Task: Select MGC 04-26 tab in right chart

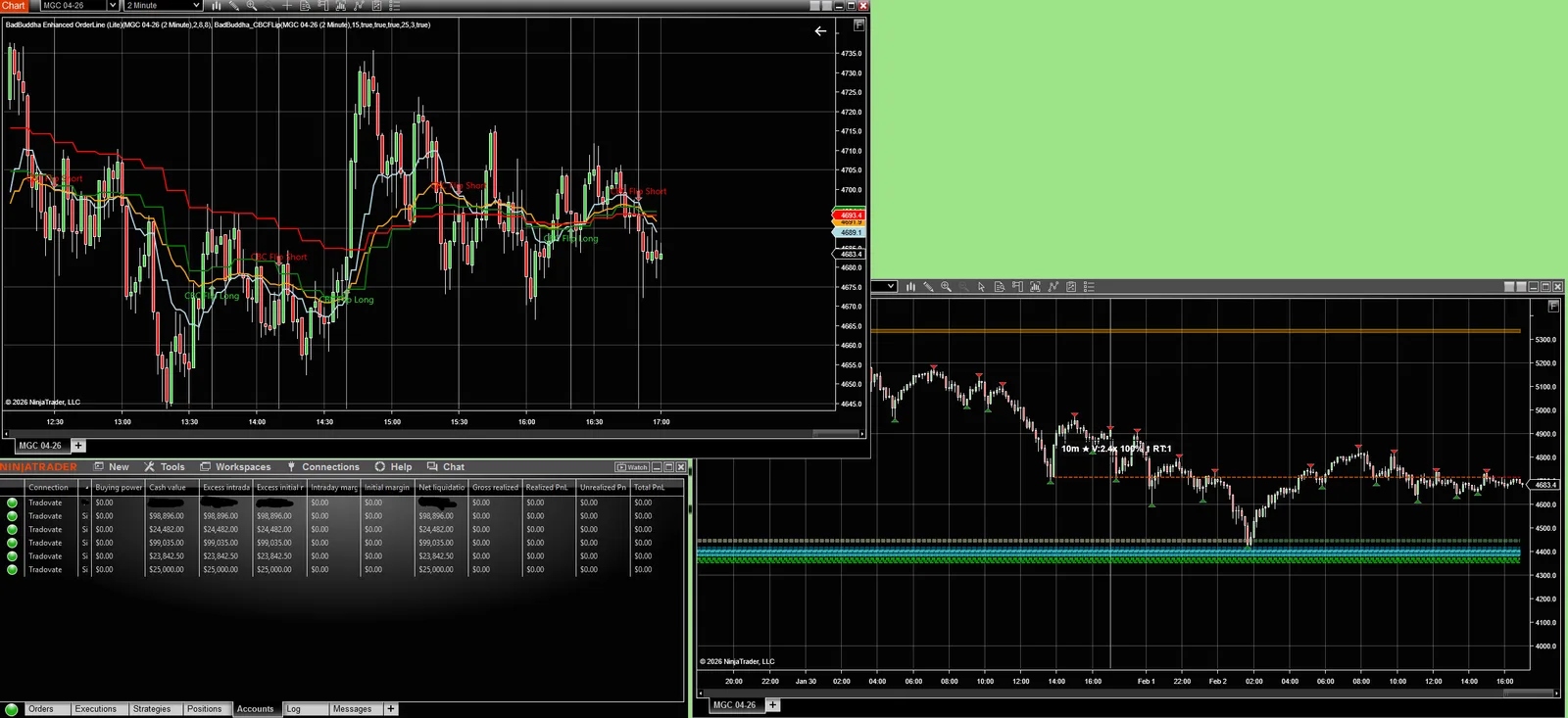Action: click(734, 705)
